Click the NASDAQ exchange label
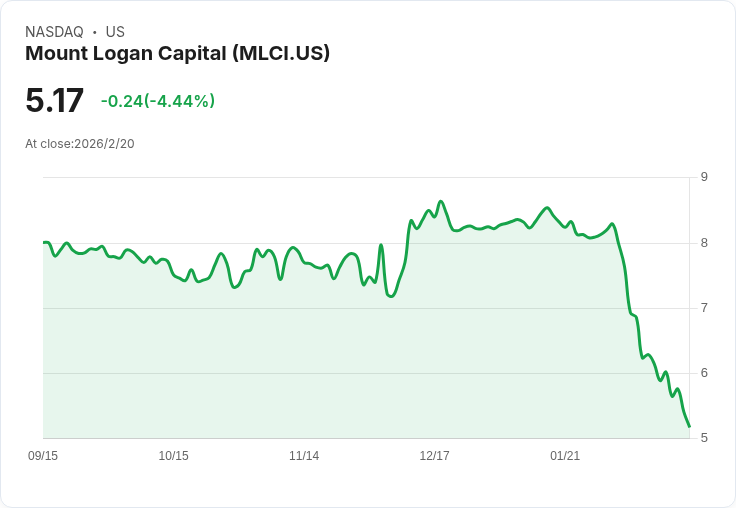736x508 pixels. pos(54,32)
